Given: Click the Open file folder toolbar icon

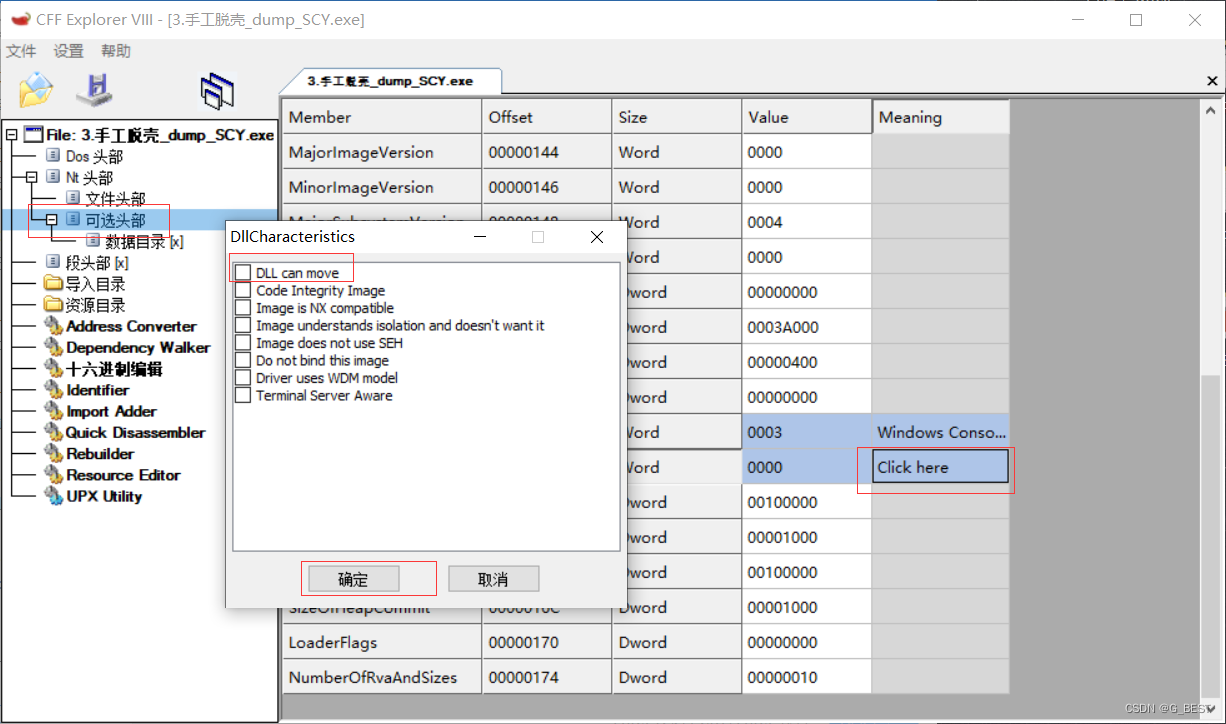Looking at the screenshot, I should click(36, 90).
